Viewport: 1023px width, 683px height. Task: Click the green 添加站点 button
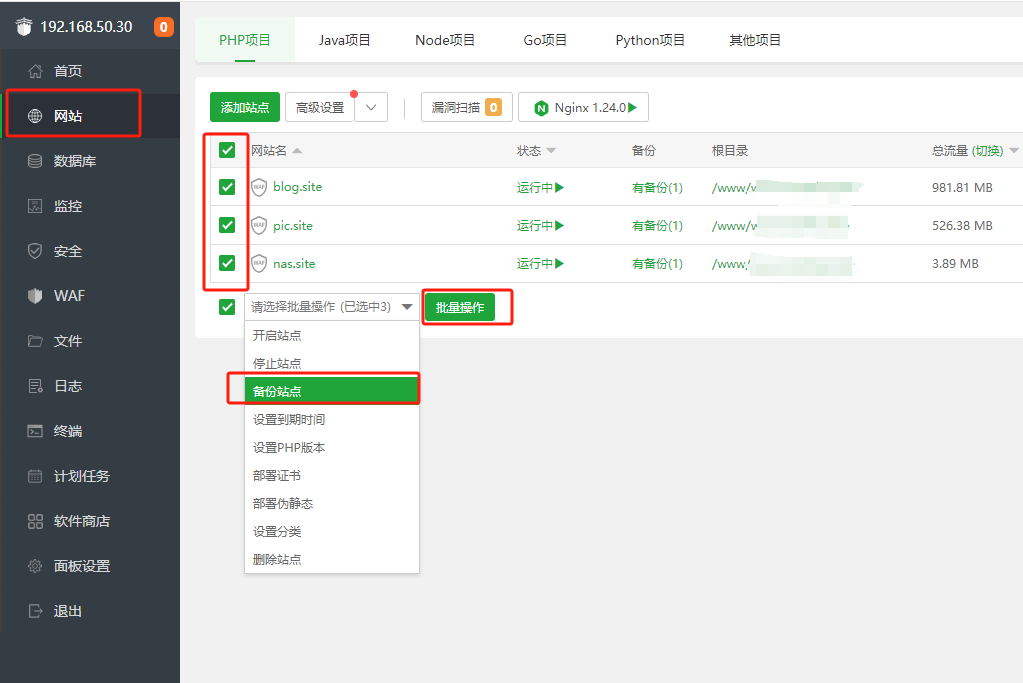(x=245, y=108)
